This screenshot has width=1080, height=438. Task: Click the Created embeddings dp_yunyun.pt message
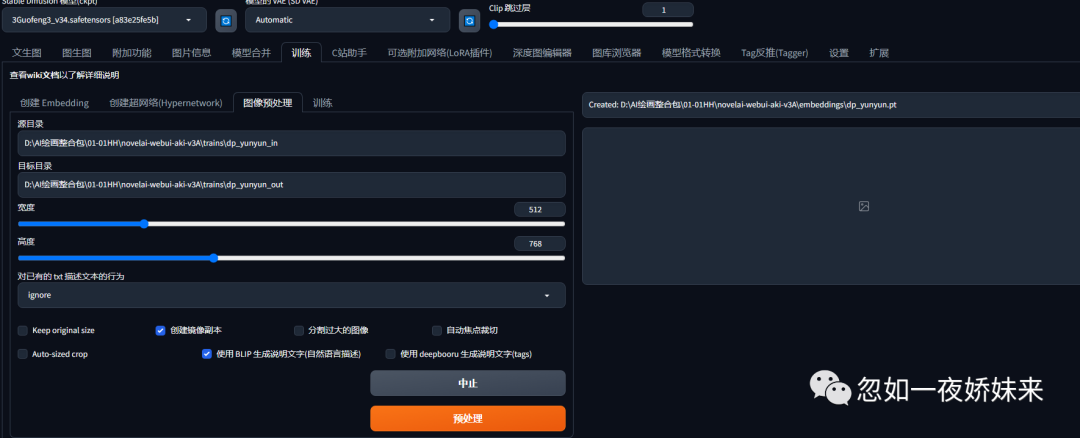(742, 105)
